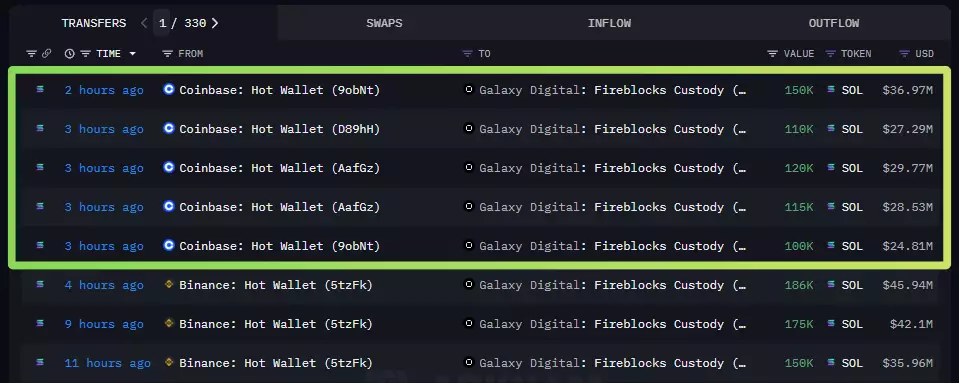
Task: Open the USD column filter icon
Action: coord(905,54)
